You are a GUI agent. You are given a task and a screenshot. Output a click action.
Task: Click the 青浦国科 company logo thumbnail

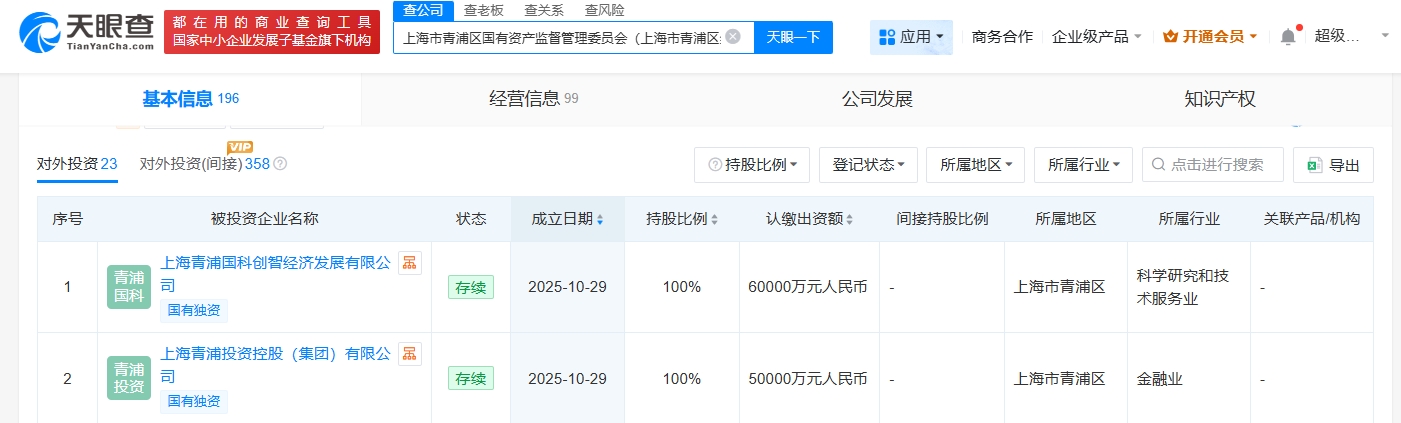tap(128, 287)
